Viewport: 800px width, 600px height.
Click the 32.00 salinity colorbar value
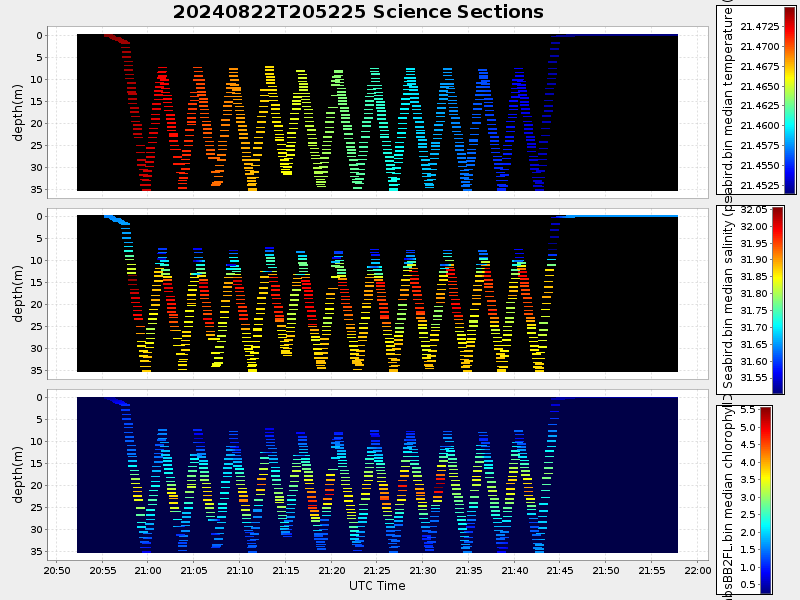click(754, 227)
